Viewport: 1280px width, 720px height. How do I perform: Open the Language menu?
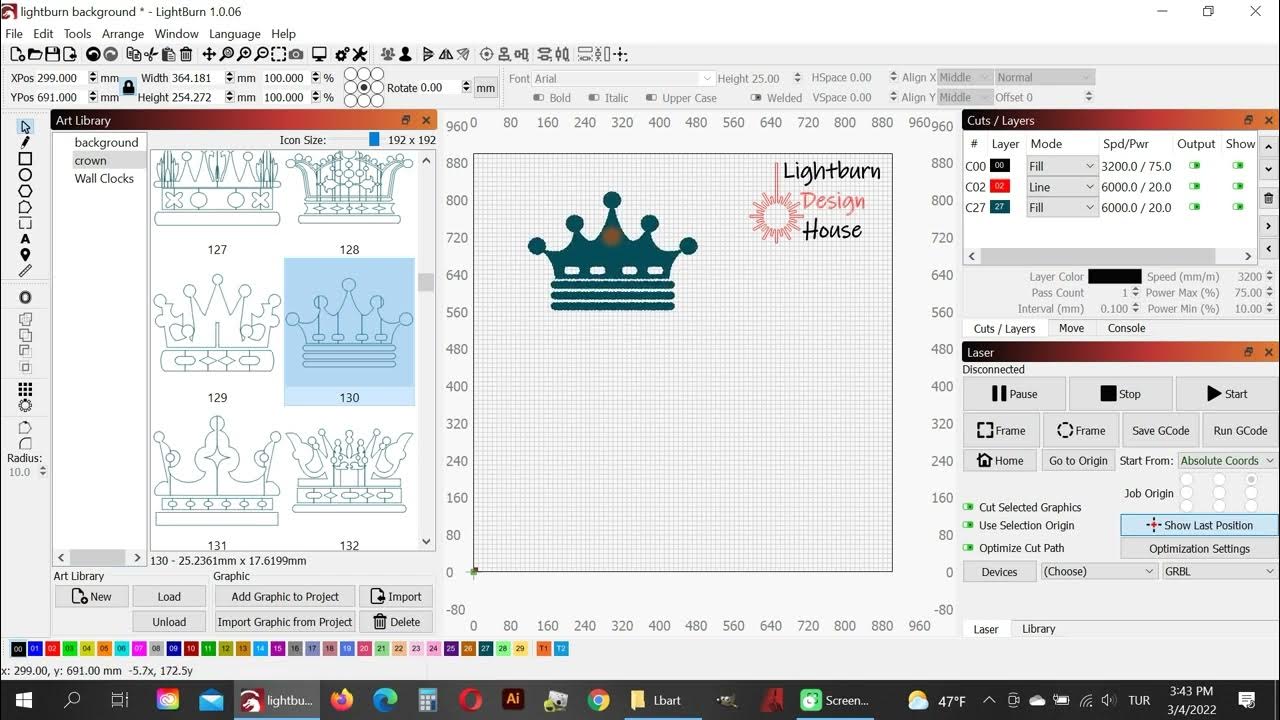(x=234, y=34)
